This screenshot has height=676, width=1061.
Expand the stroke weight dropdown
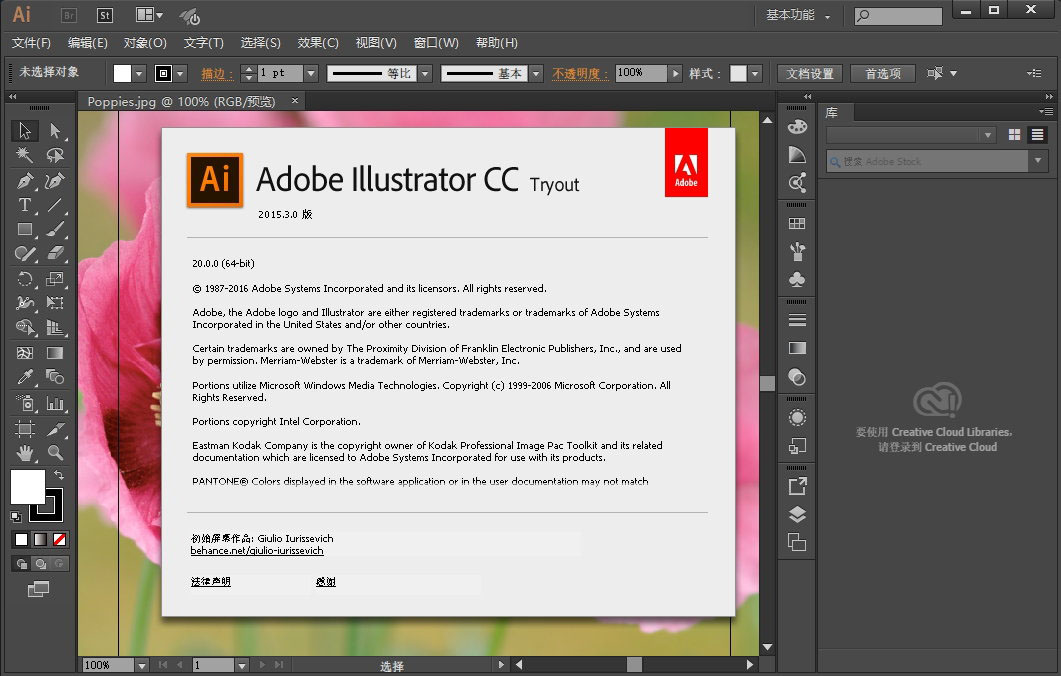311,73
